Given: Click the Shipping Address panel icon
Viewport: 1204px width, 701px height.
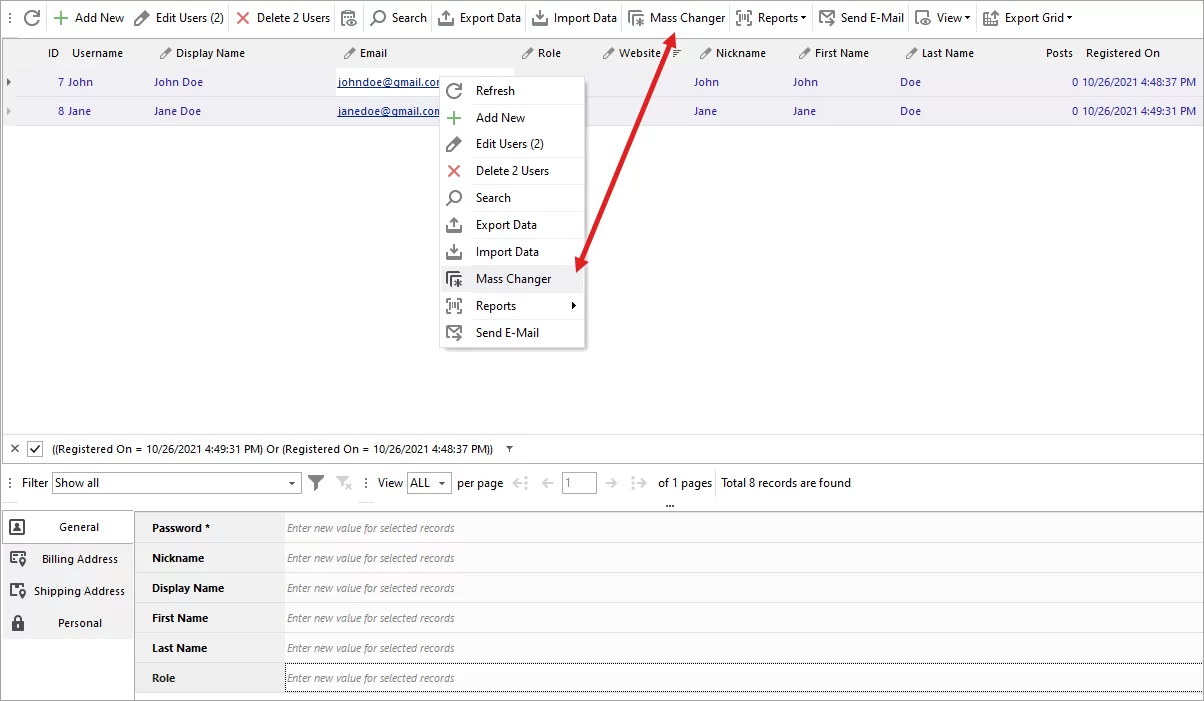Looking at the screenshot, I should (17, 590).
